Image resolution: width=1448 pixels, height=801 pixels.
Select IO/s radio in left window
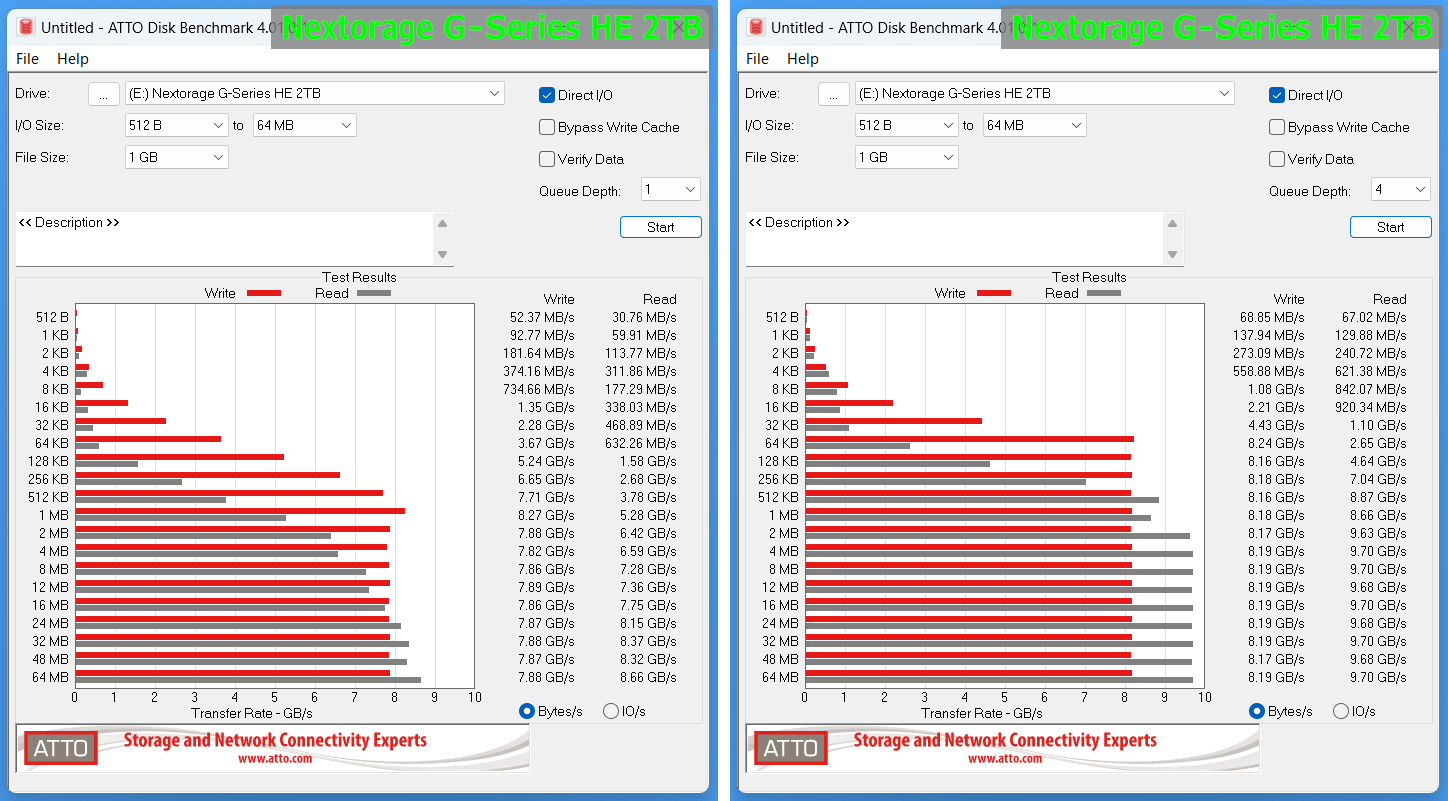coord(611,711)
